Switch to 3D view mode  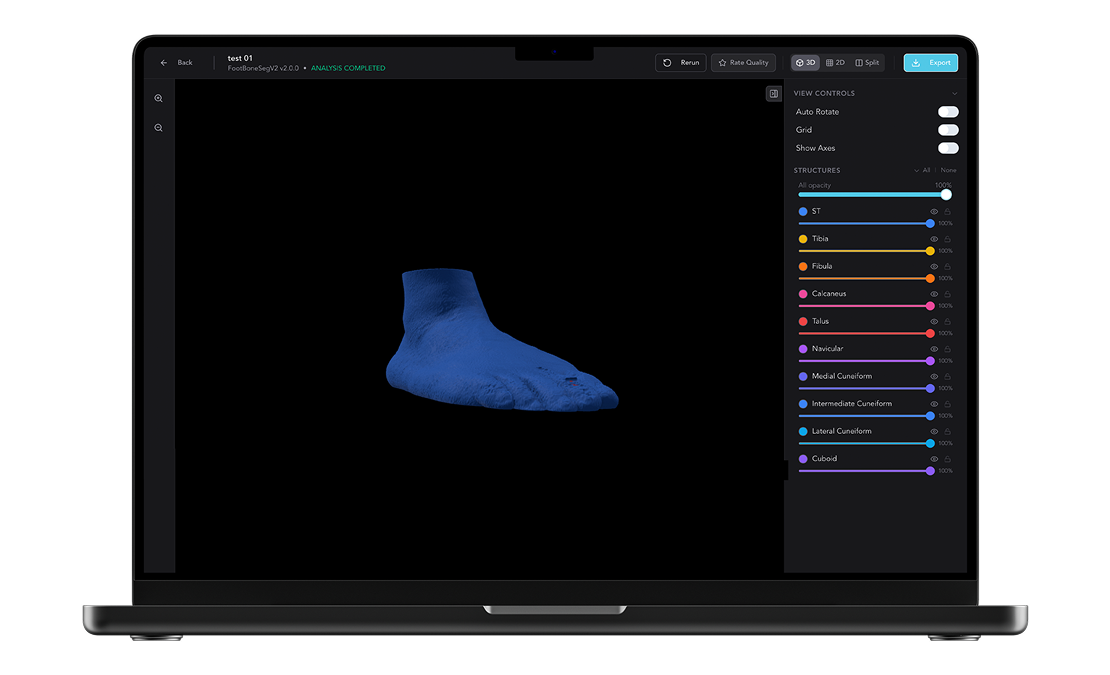coord(806,62)
